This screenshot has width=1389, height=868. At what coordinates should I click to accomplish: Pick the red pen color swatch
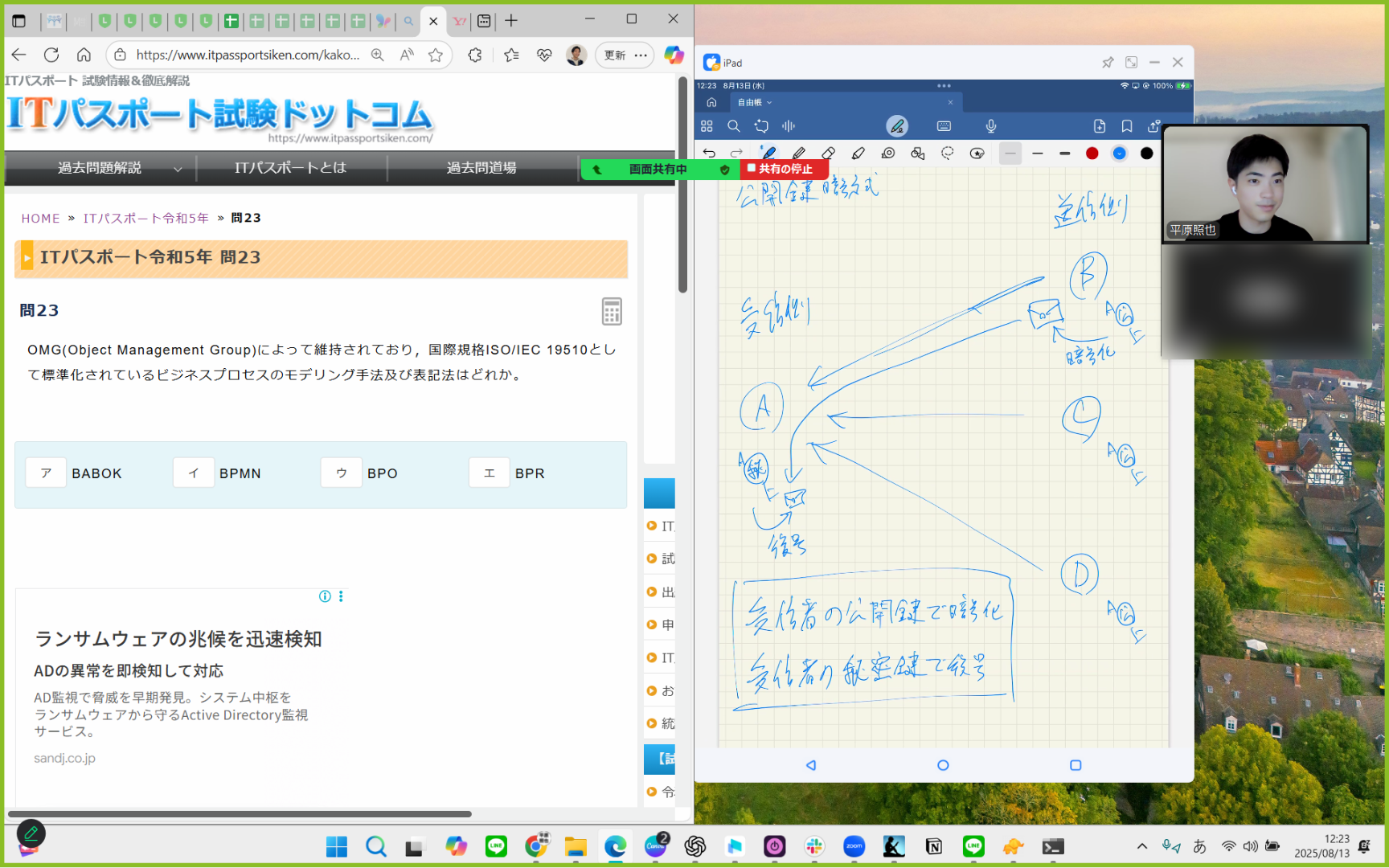tap(1092, 153)
